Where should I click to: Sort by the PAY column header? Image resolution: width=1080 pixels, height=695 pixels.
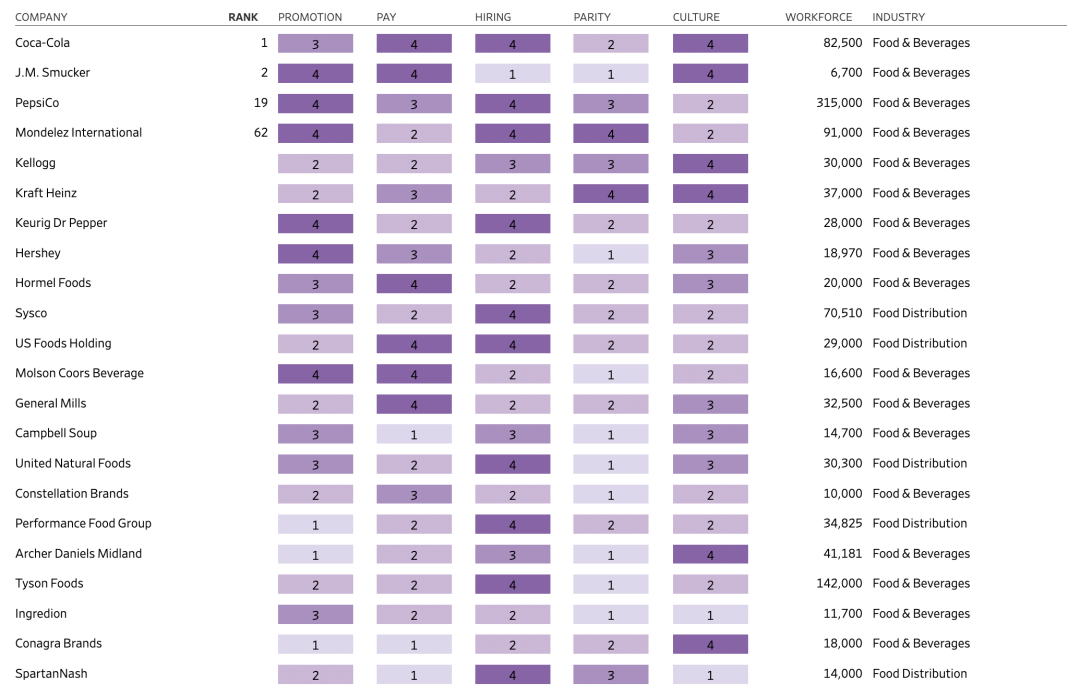(x=386, y=17)
